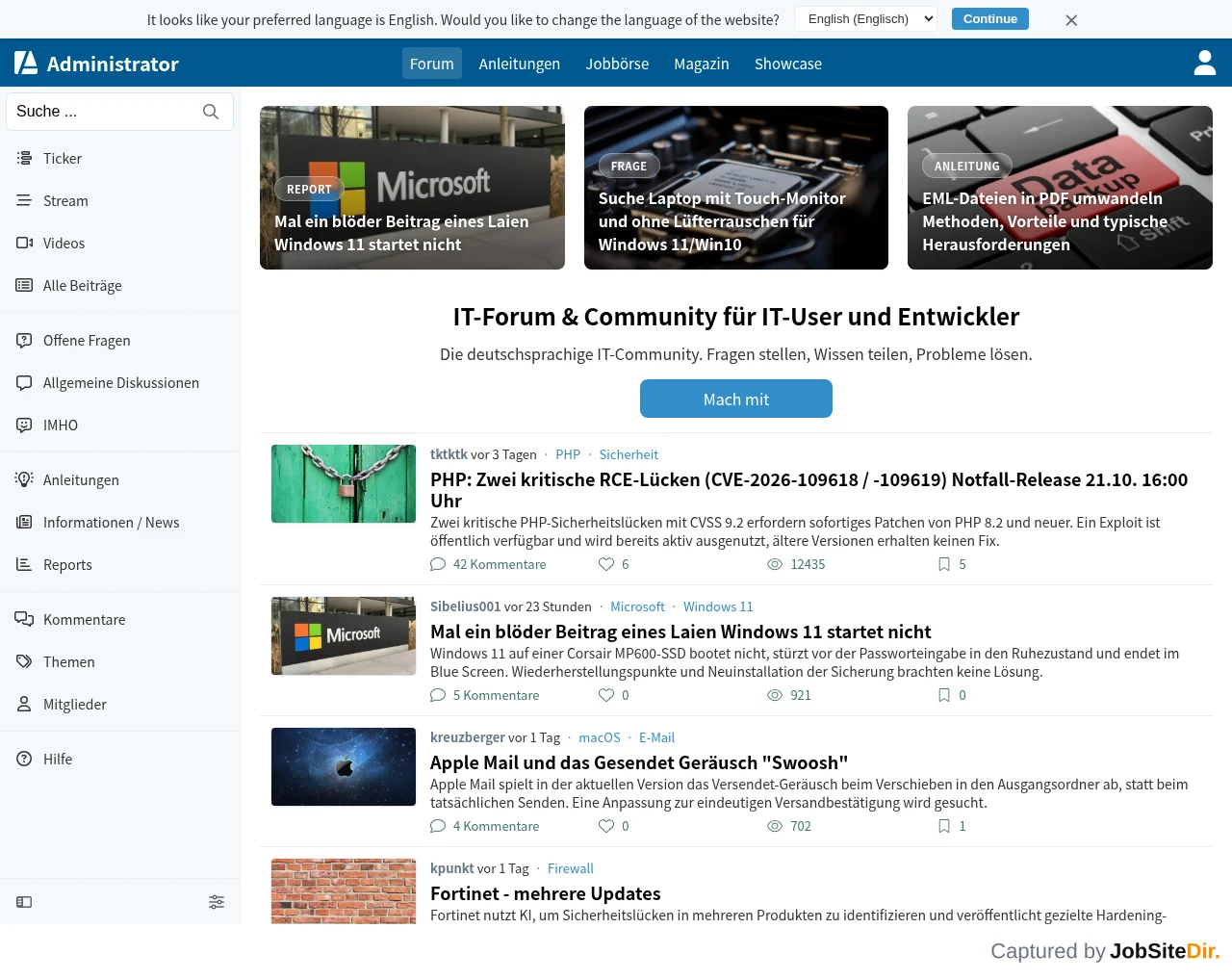The height and width of the screenshot is (980, 1232).
Task: Open Ticker in the sidebar
Action: [119, 158]
